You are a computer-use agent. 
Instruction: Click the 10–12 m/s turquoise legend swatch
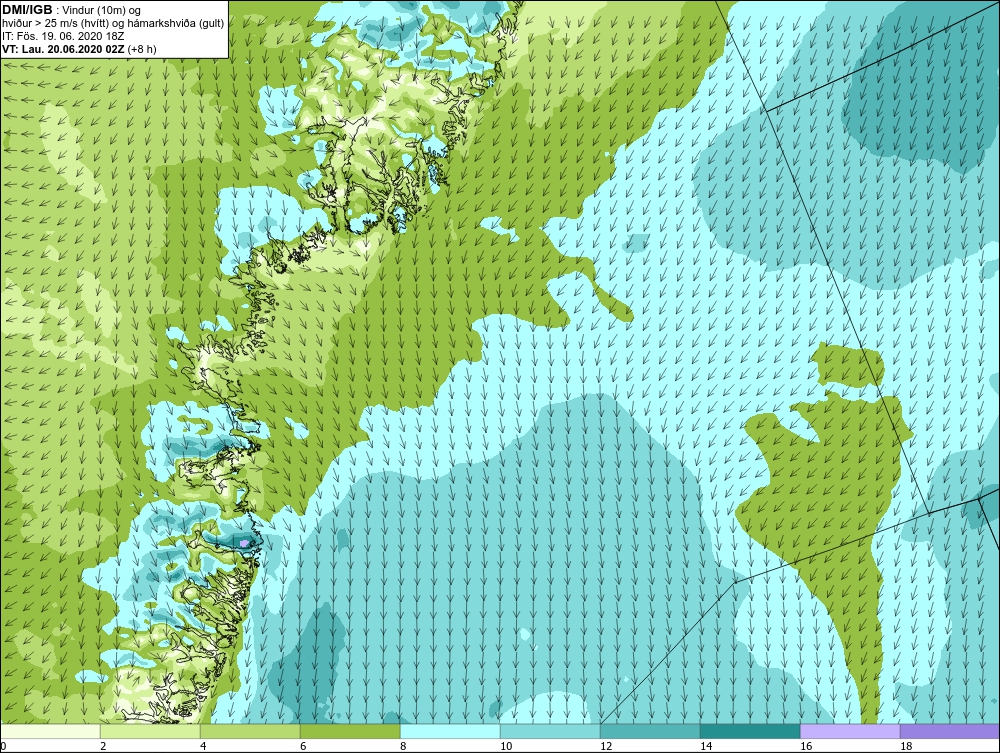[550, 731]
